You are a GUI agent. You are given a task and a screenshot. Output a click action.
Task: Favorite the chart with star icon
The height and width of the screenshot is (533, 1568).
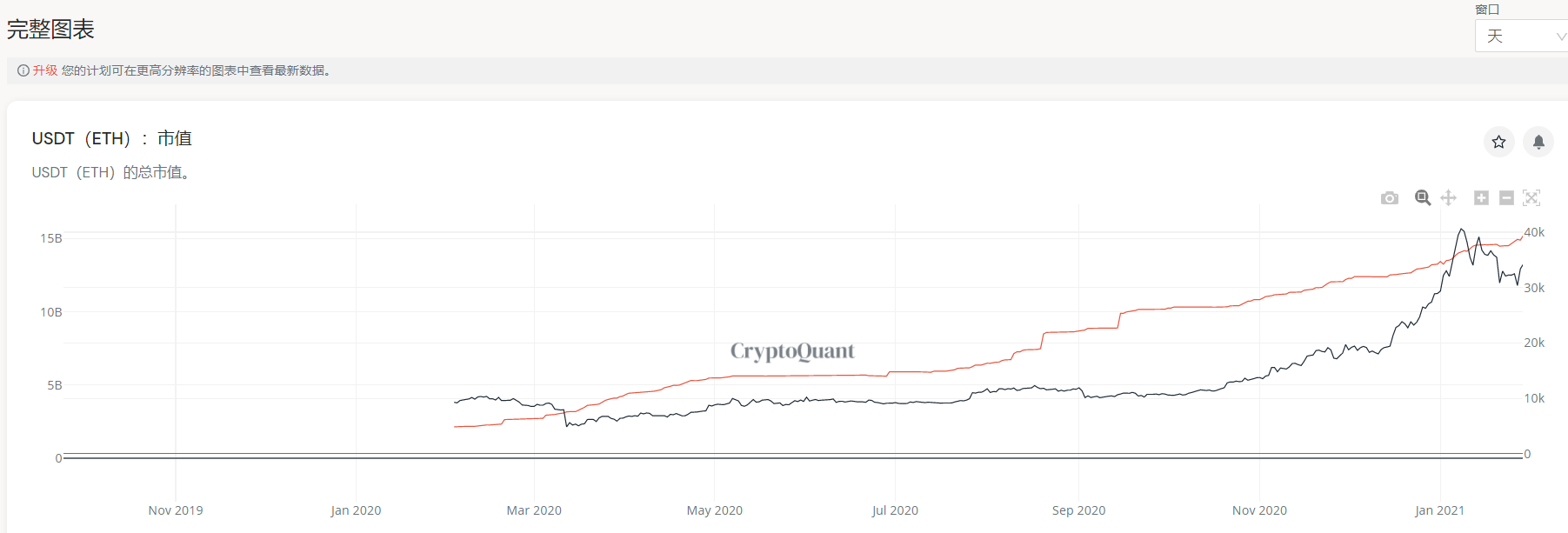[x=1498, y=142]
